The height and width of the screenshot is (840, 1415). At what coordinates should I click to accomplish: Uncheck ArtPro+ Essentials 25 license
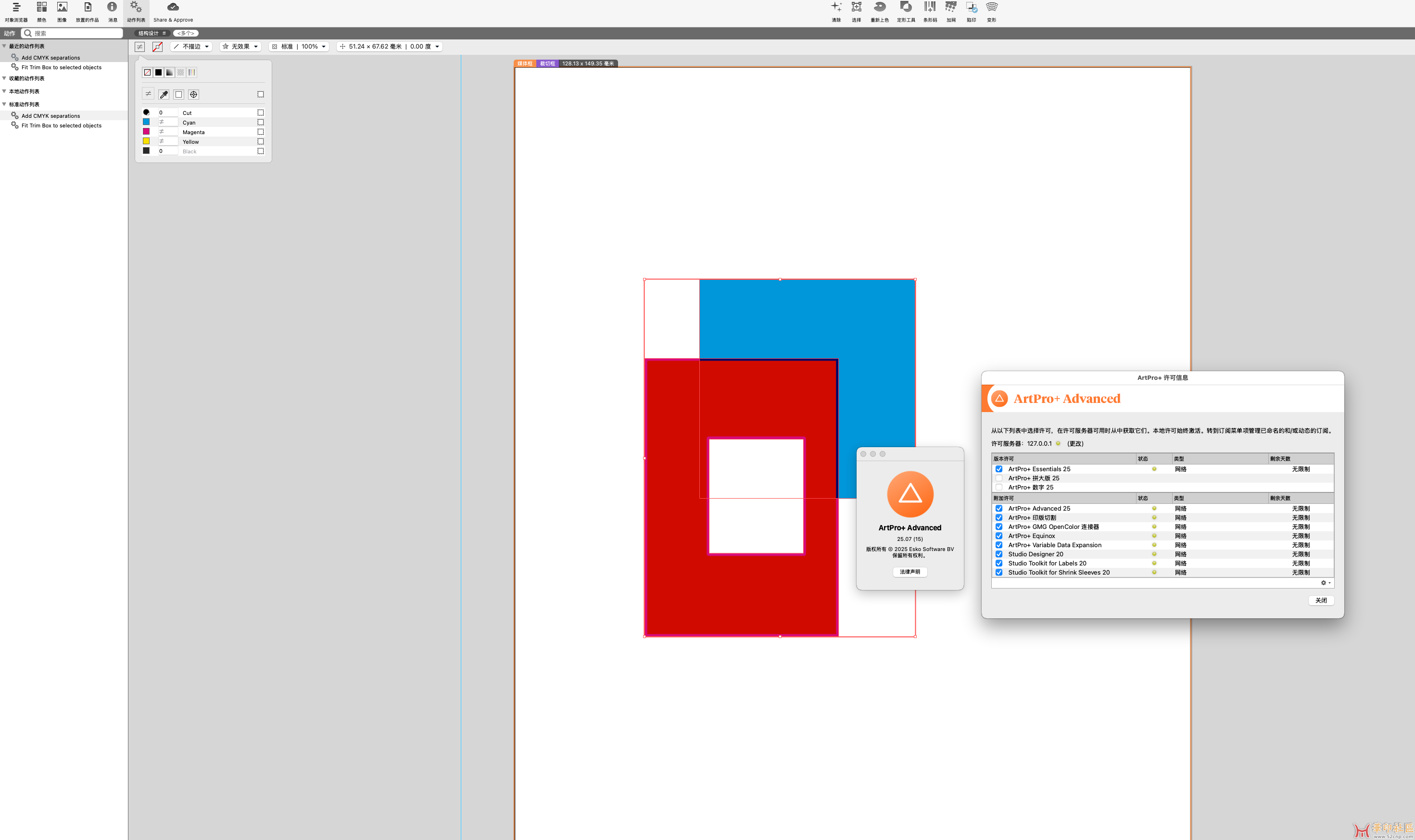(999, 469)
